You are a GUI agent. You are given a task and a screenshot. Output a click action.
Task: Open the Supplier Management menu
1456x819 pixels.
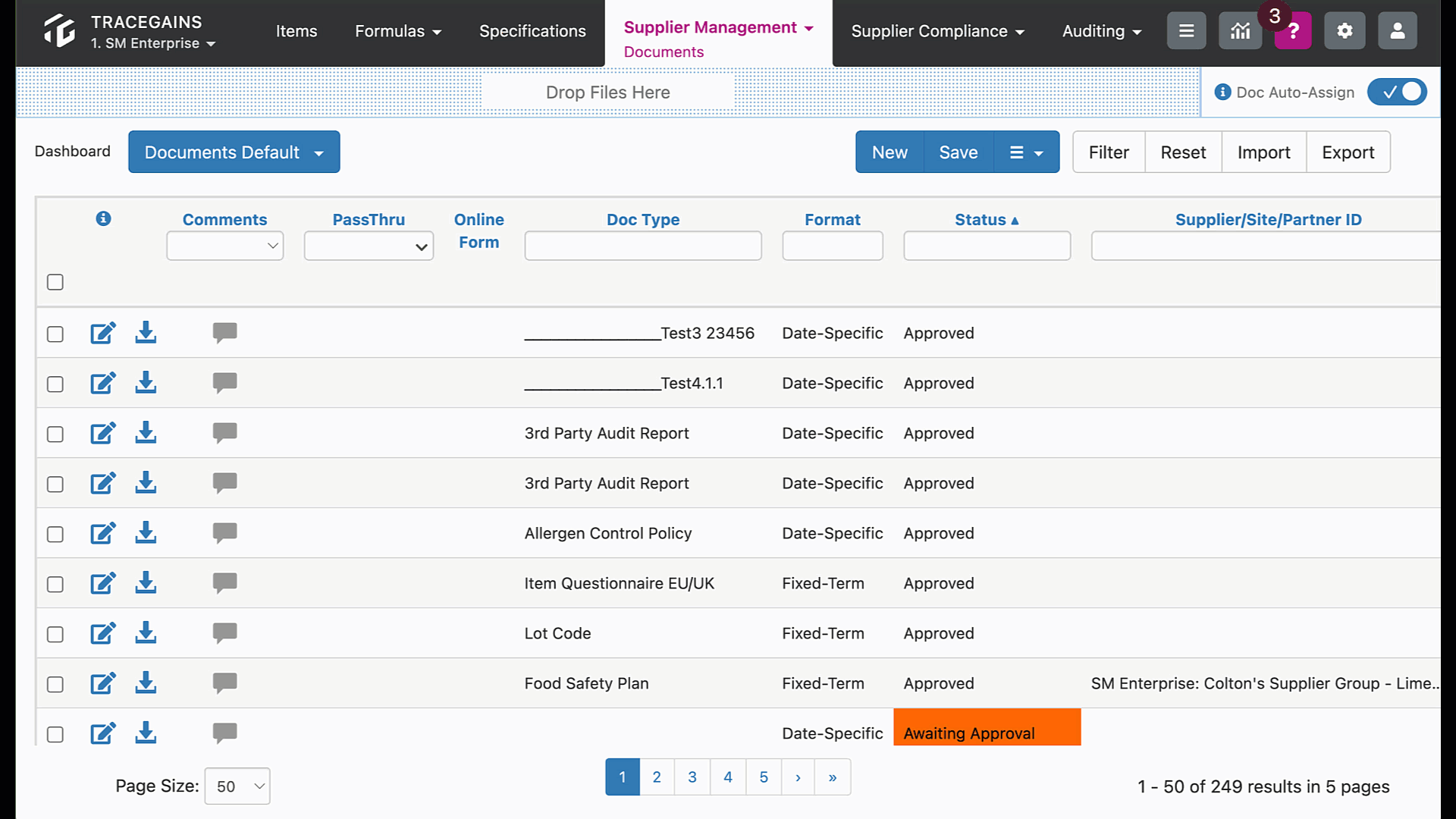coord(718,27)
